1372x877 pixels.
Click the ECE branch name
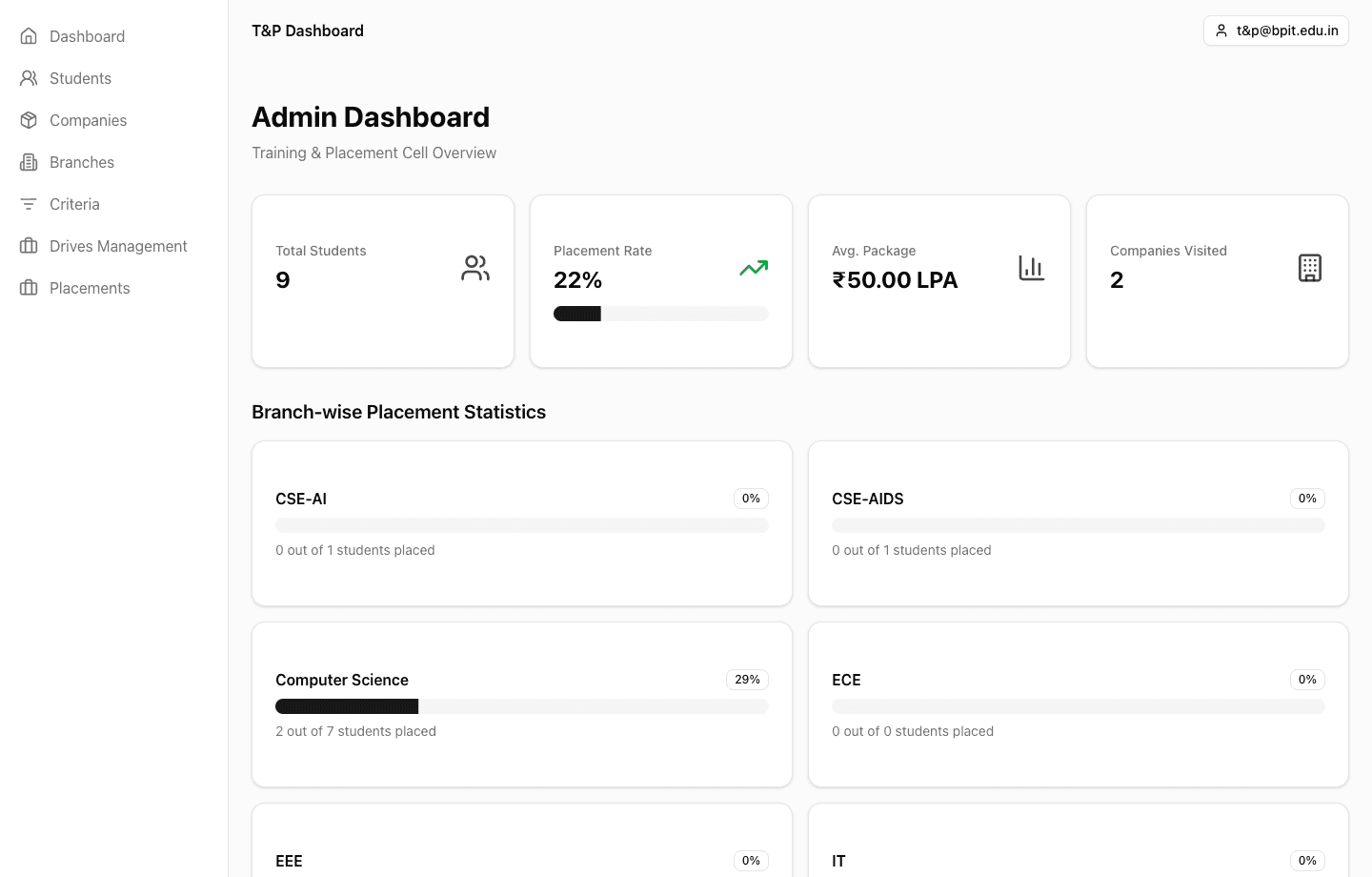point(846,680)
